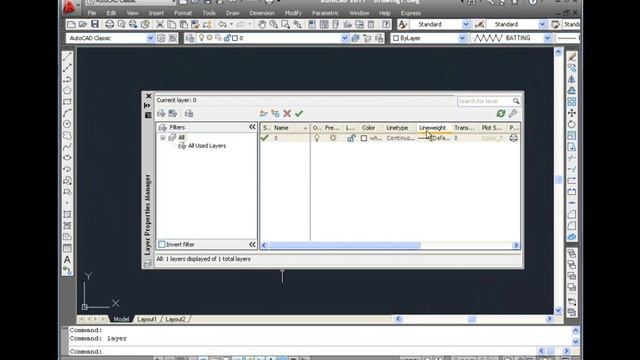Select All Used Layers filter
The height and width of the screenshot is (360, 640).
click(x=207, y=146)
